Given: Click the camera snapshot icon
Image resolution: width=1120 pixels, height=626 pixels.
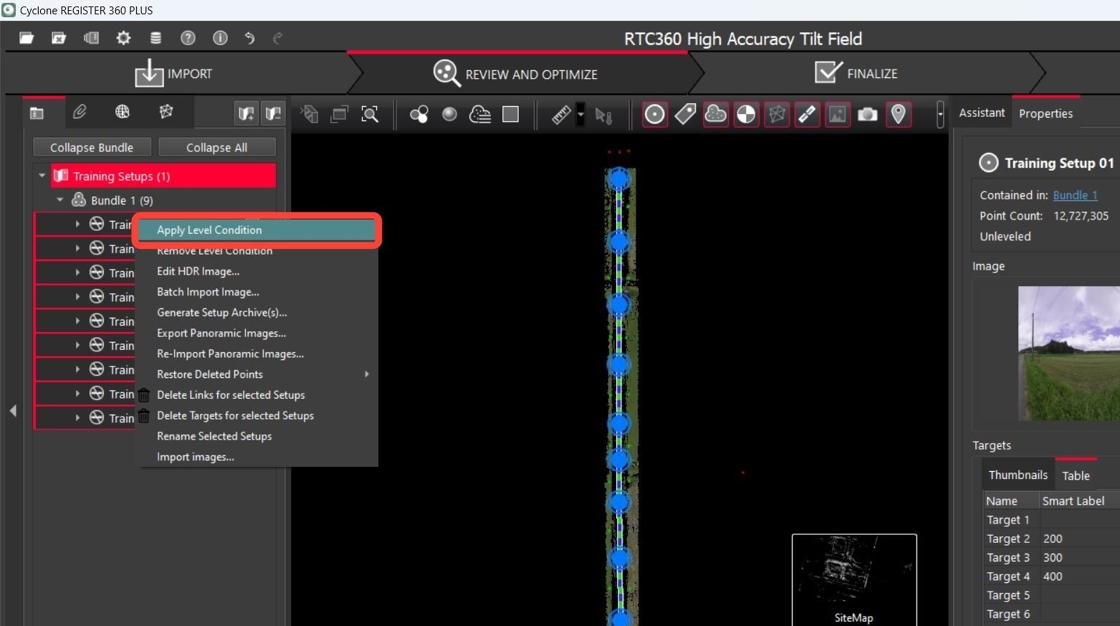Looking at the screenshot, I should click(x=868, y=114).
